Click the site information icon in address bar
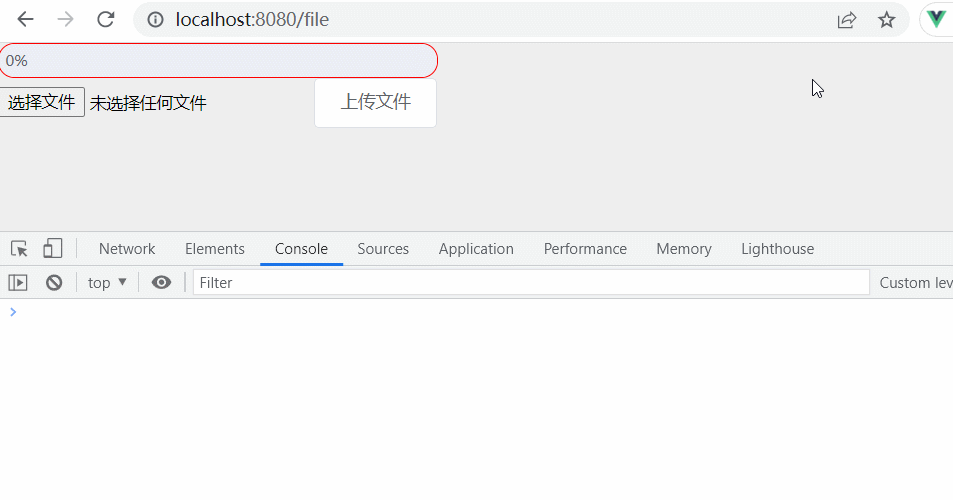Viewport: 953px width, 500px height. 155,20
